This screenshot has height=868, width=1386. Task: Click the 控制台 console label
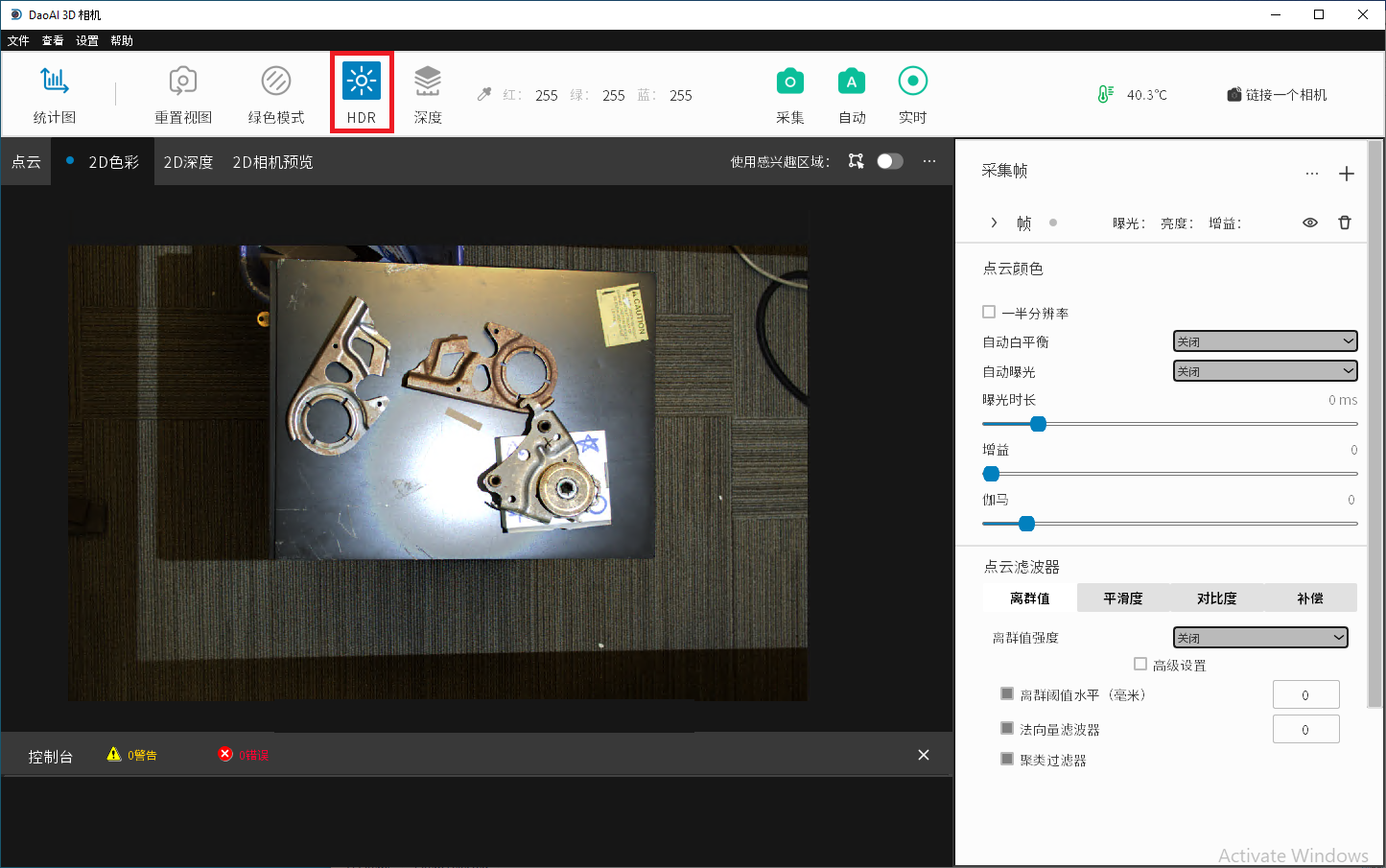[x=50, y=756]
